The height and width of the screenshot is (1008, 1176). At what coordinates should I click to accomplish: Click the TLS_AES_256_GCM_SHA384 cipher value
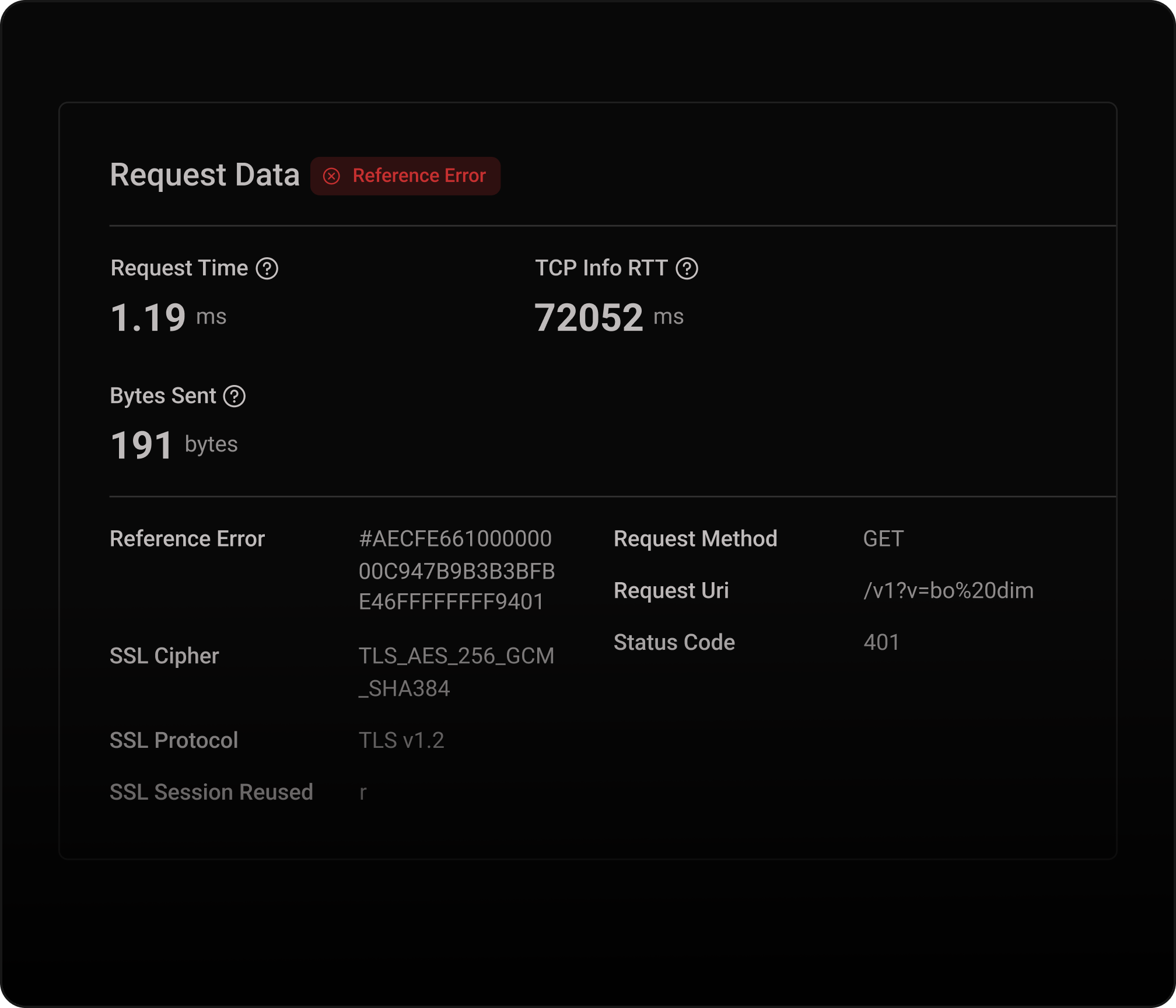point(456,672)
